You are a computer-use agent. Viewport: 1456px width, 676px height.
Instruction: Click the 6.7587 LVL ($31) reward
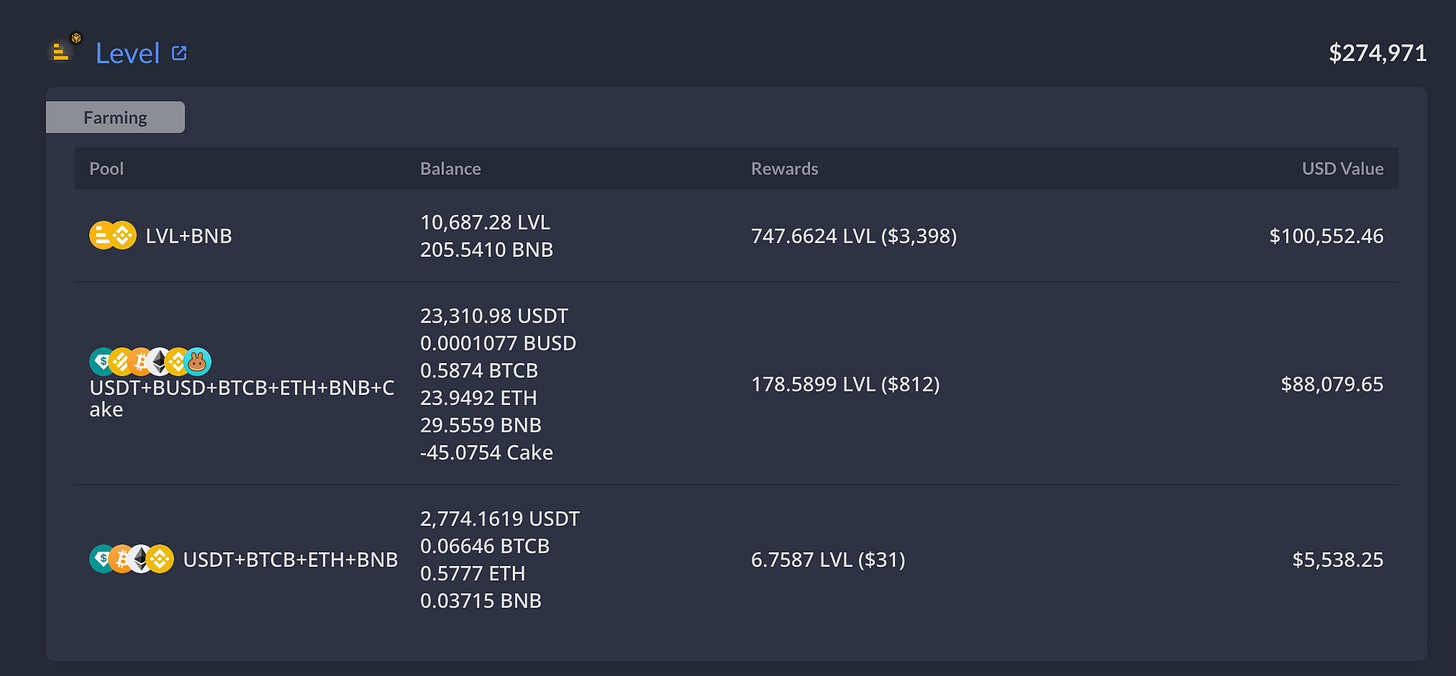coord(828,560)
